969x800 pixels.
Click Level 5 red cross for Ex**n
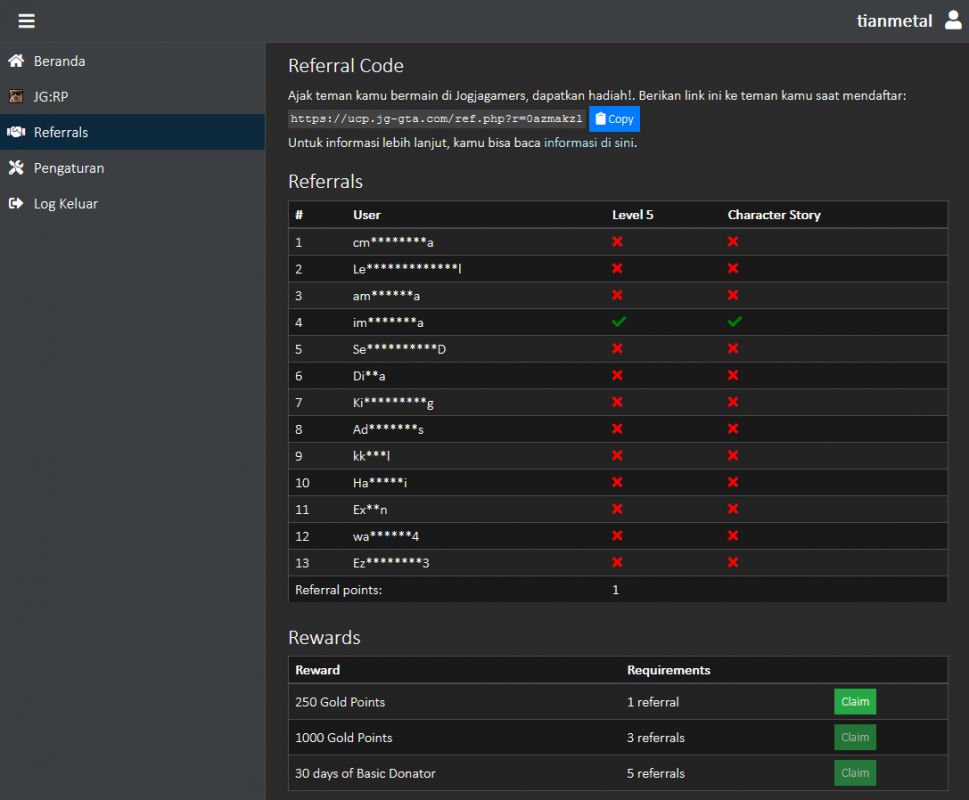pos(617,509)
